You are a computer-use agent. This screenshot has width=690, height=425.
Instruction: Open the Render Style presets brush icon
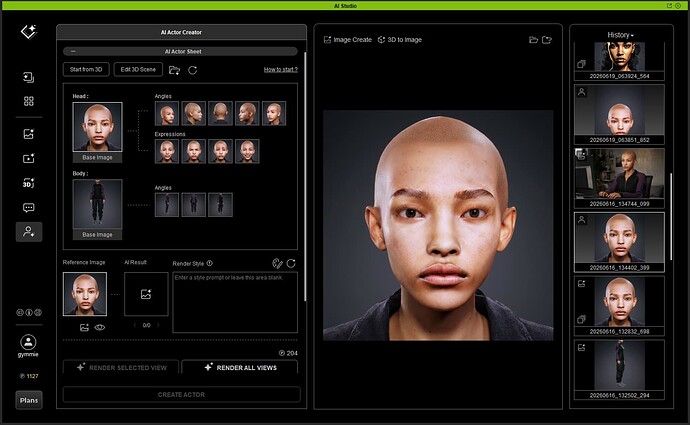pyautogui.click(x=277, y=263)
